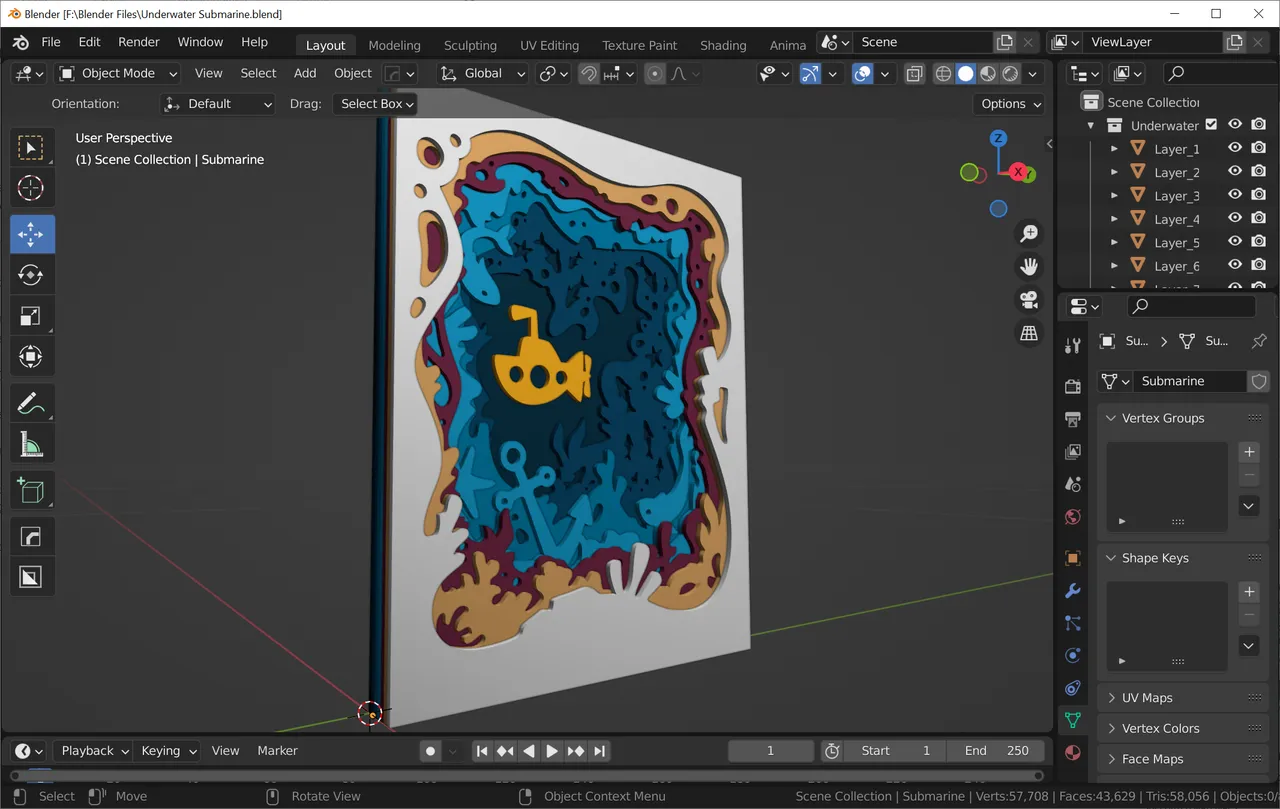The height and width of the screenshot is (809, 1280).
Task: Activate the Scale tool
Action: click(x=31, y=316)
